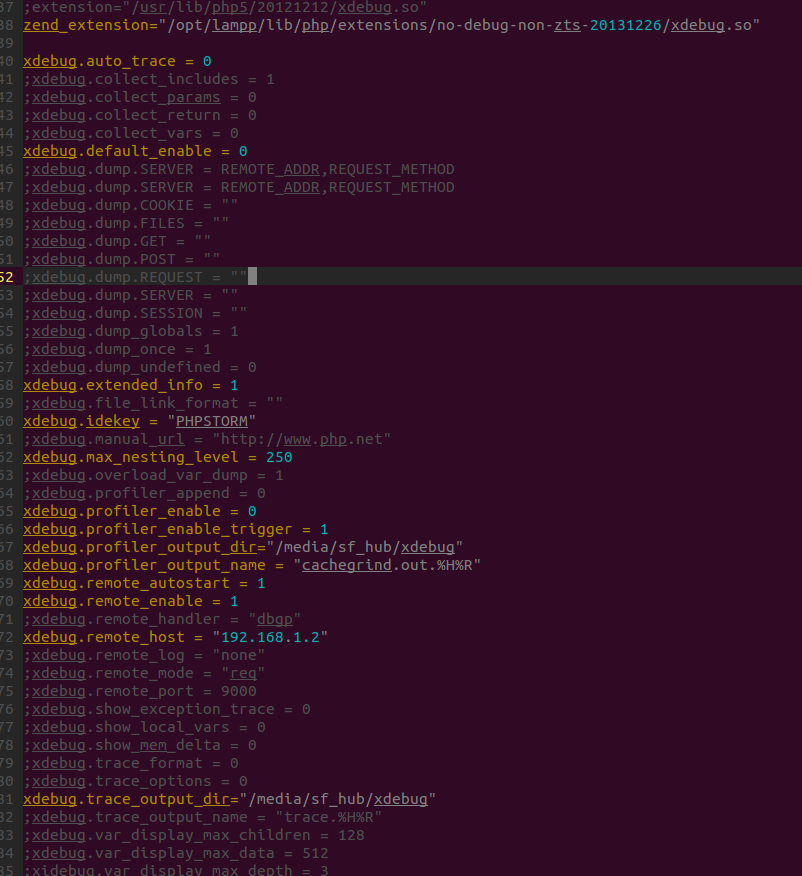This screenshot has height=876, width=802.
Task: Click the ';xdebug.dump_undefined = 0' line
Action: coord(140,367)
